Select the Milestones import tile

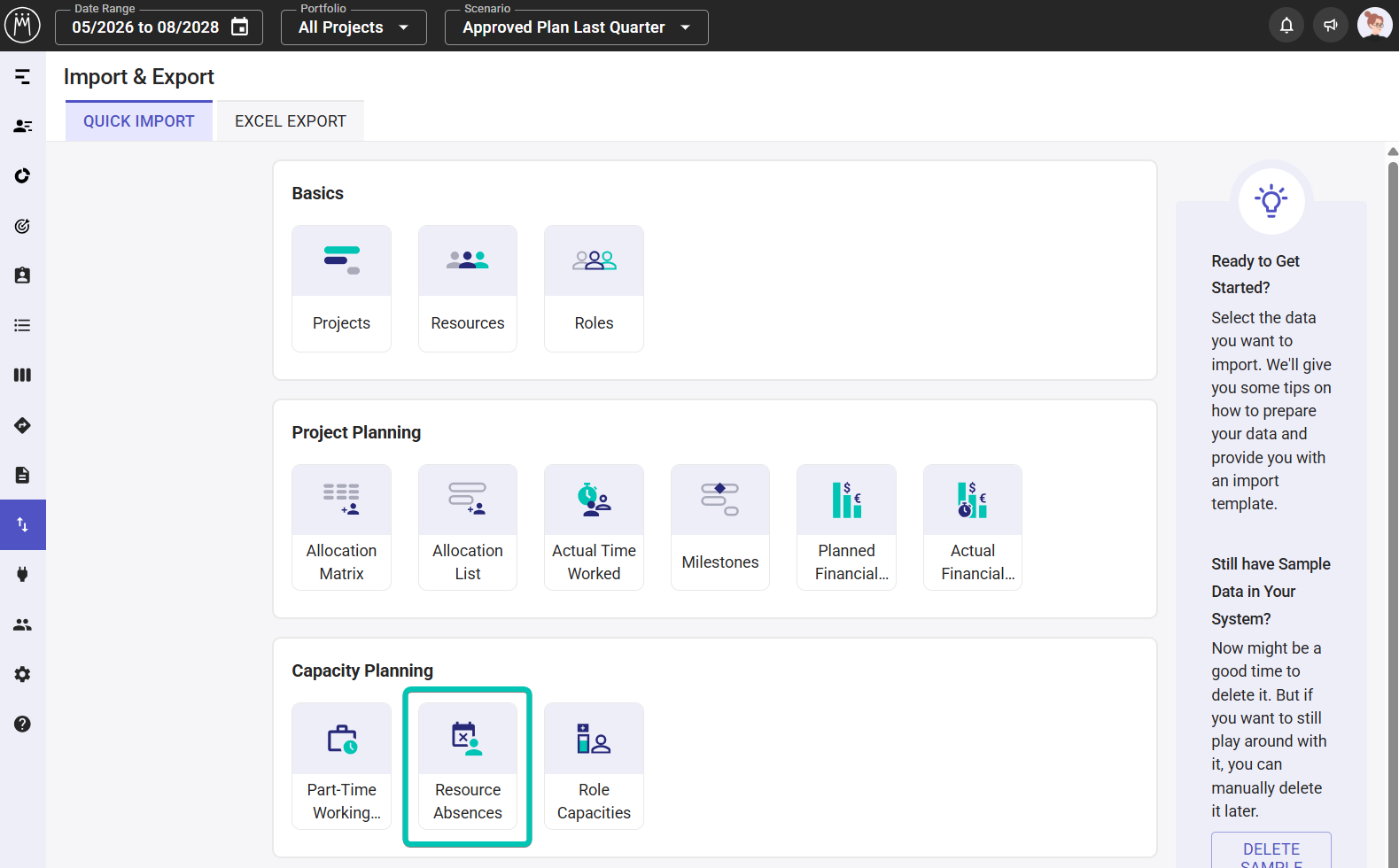pos(720,527)
